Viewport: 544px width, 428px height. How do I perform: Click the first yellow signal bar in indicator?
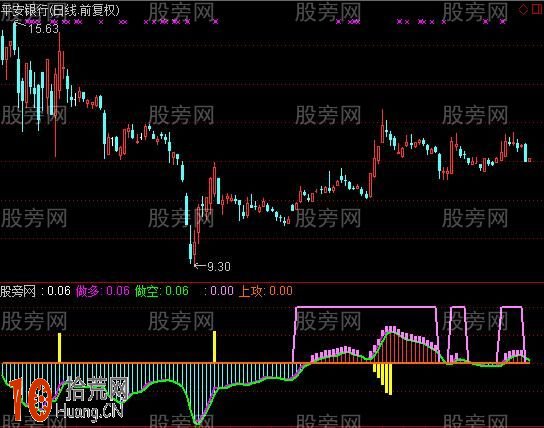(60, 348)
